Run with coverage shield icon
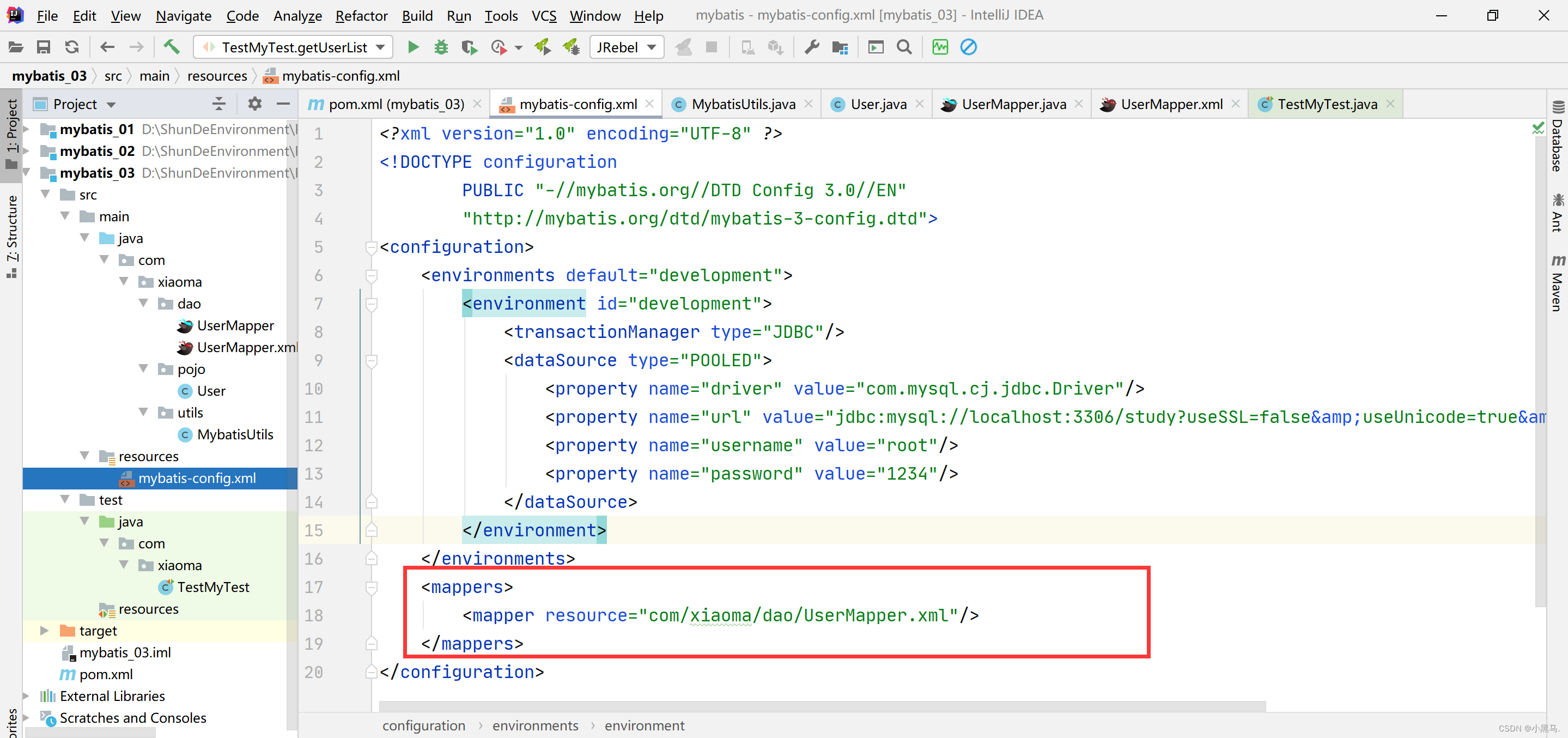 pos(469,47)
